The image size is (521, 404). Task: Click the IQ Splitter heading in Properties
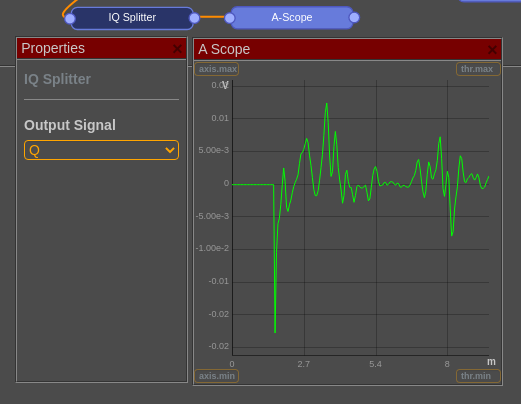point(57,79)
